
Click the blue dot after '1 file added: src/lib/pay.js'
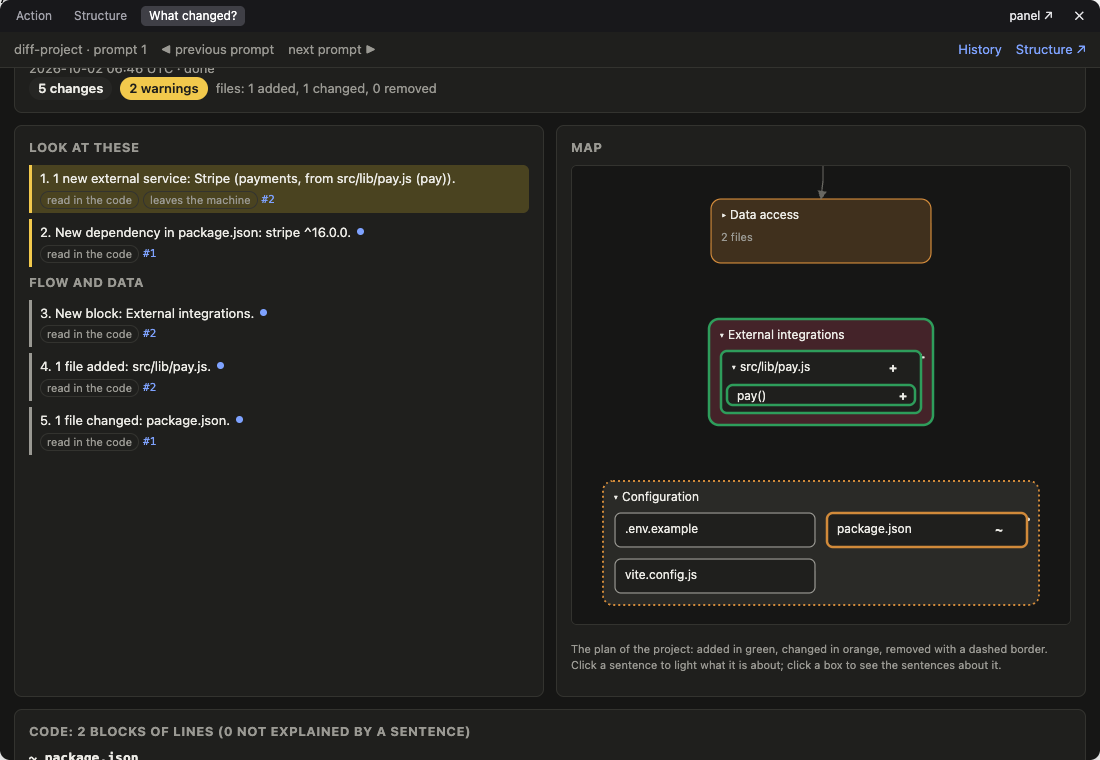[220, 366]
